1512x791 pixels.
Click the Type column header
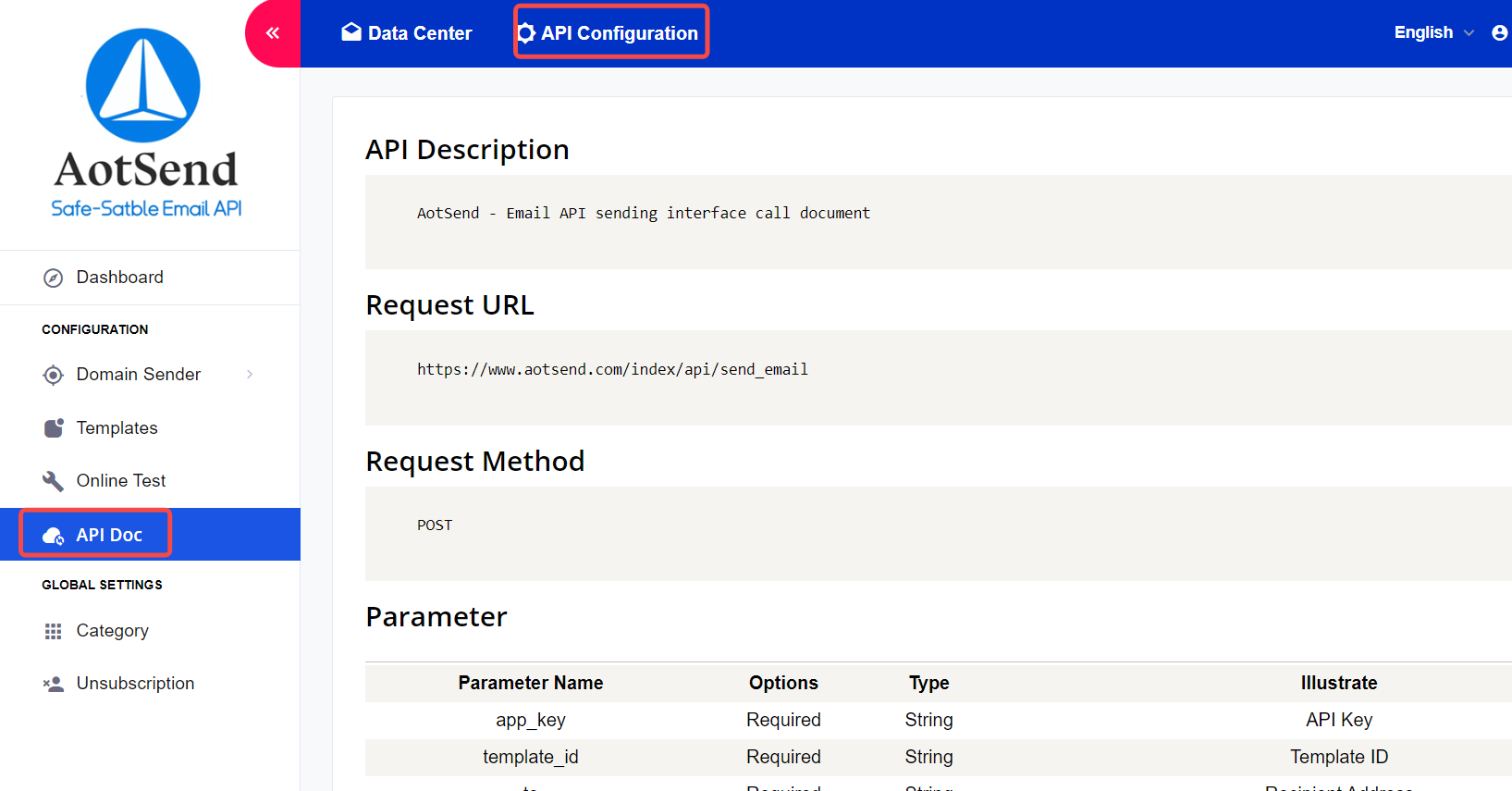pos(929,683)
